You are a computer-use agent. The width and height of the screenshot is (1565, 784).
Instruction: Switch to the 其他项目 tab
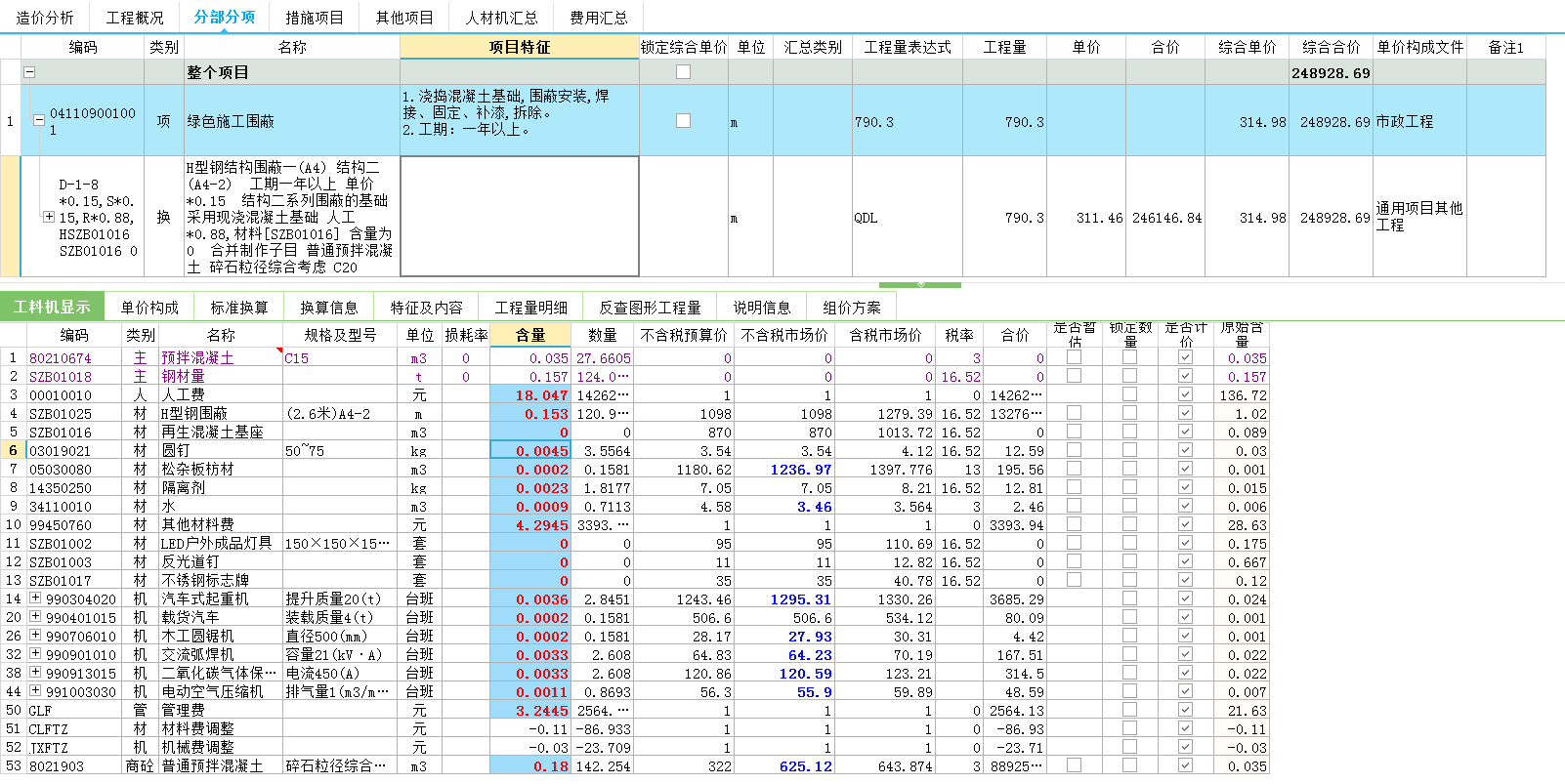click(404, 18)
